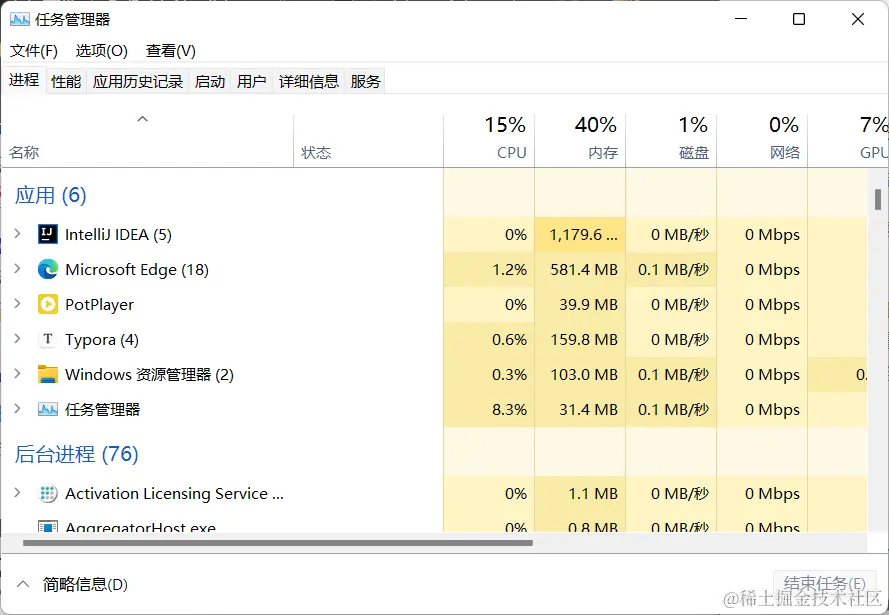Select the 后台进程 (76) group heading
The image size is (889, 615).
[x=77, y=454]
